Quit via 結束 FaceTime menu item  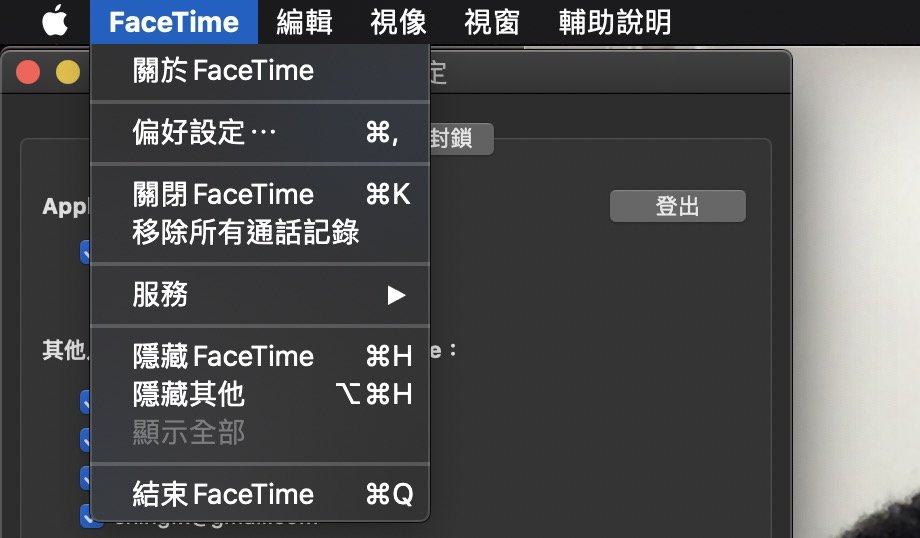point(223,494)
